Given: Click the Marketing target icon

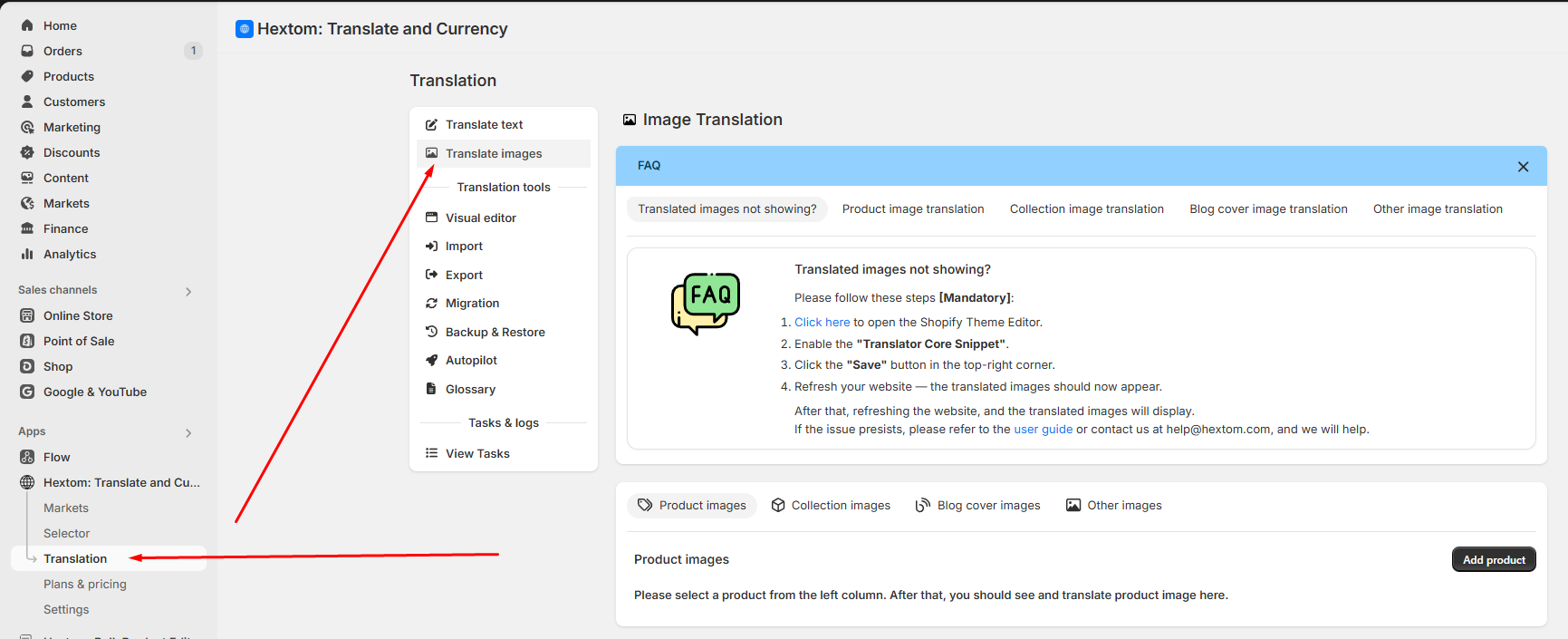Looking at the screenshot, I should [27, 127].
